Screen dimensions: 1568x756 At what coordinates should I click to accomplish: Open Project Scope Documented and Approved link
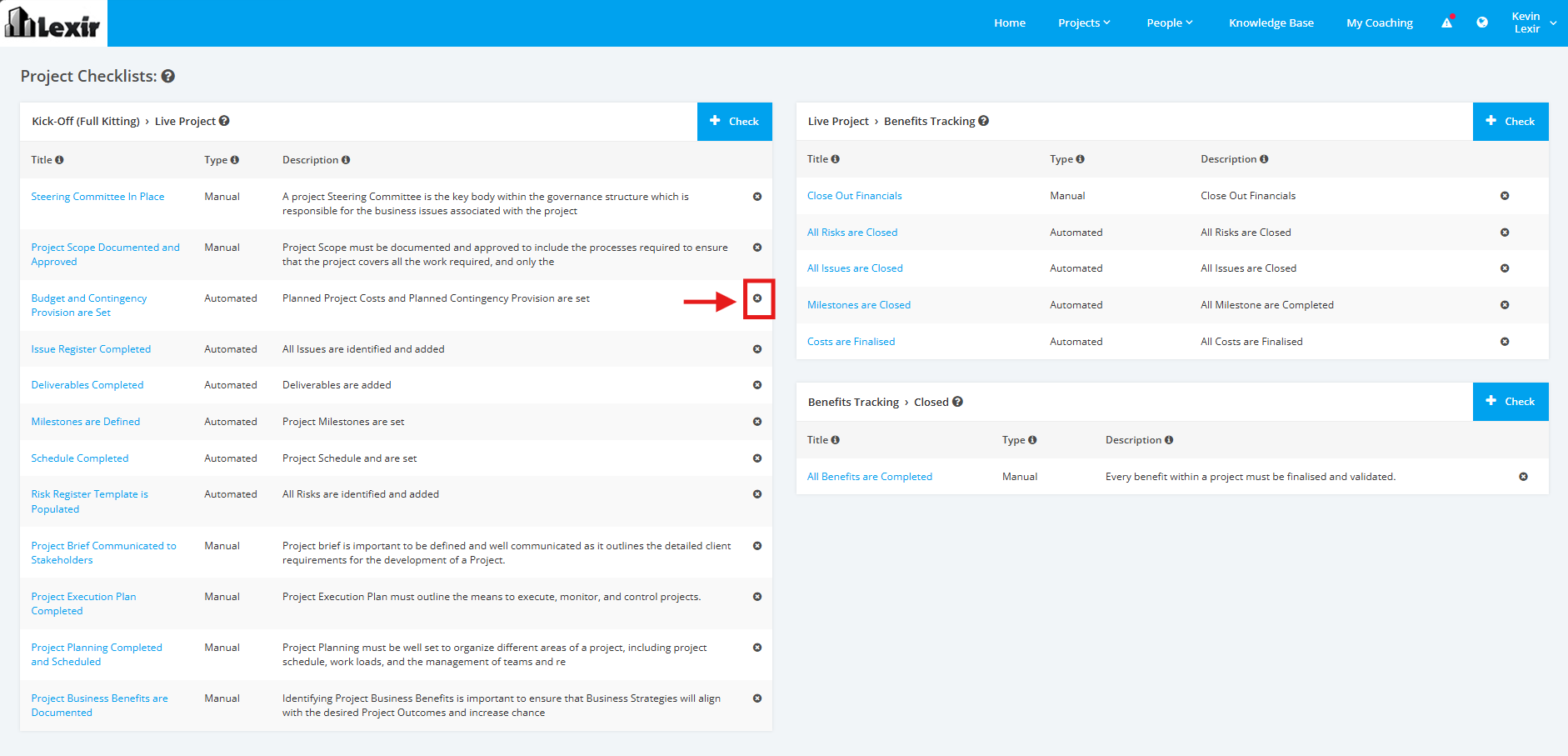click(x=105, y=254)
